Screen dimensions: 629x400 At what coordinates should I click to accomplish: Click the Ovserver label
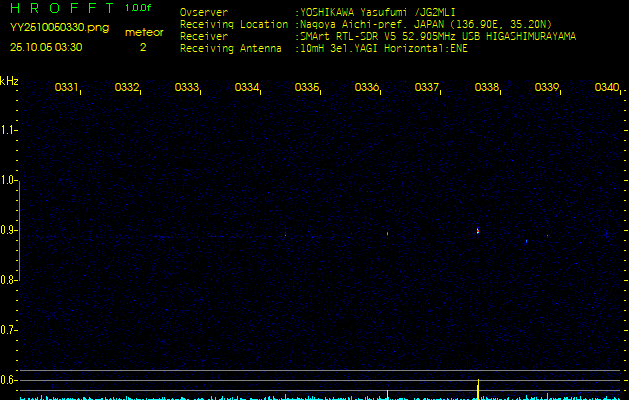click(204, 12)
